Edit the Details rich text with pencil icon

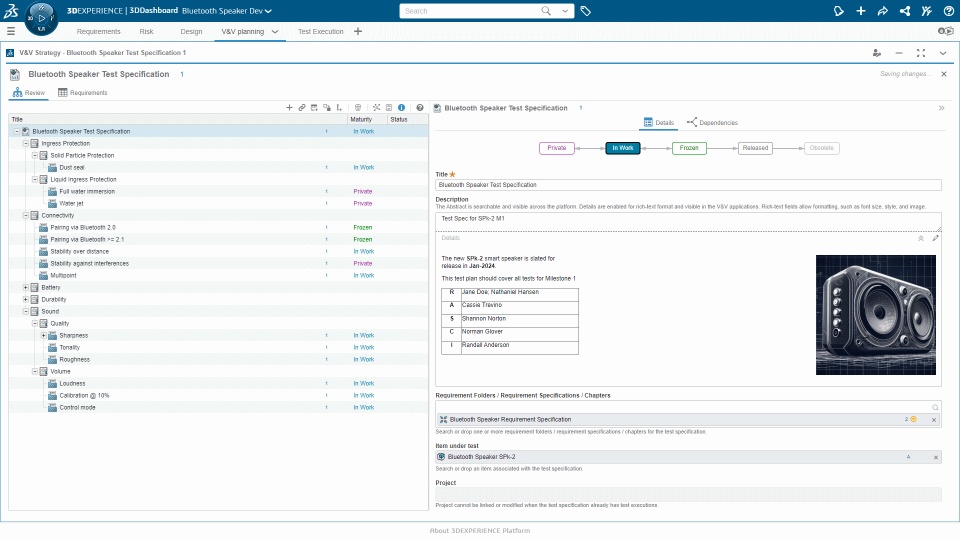(x=936, y=238)
